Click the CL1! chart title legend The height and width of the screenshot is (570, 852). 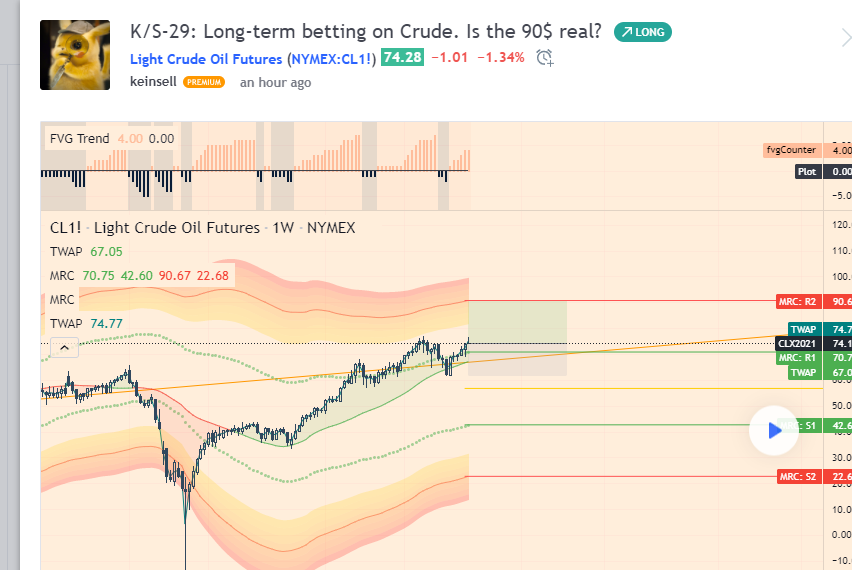202,228
